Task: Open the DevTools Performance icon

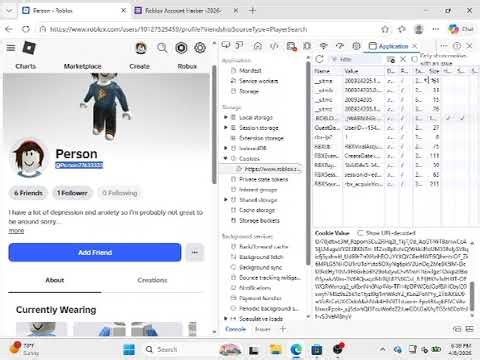Action: pos(340,46)
